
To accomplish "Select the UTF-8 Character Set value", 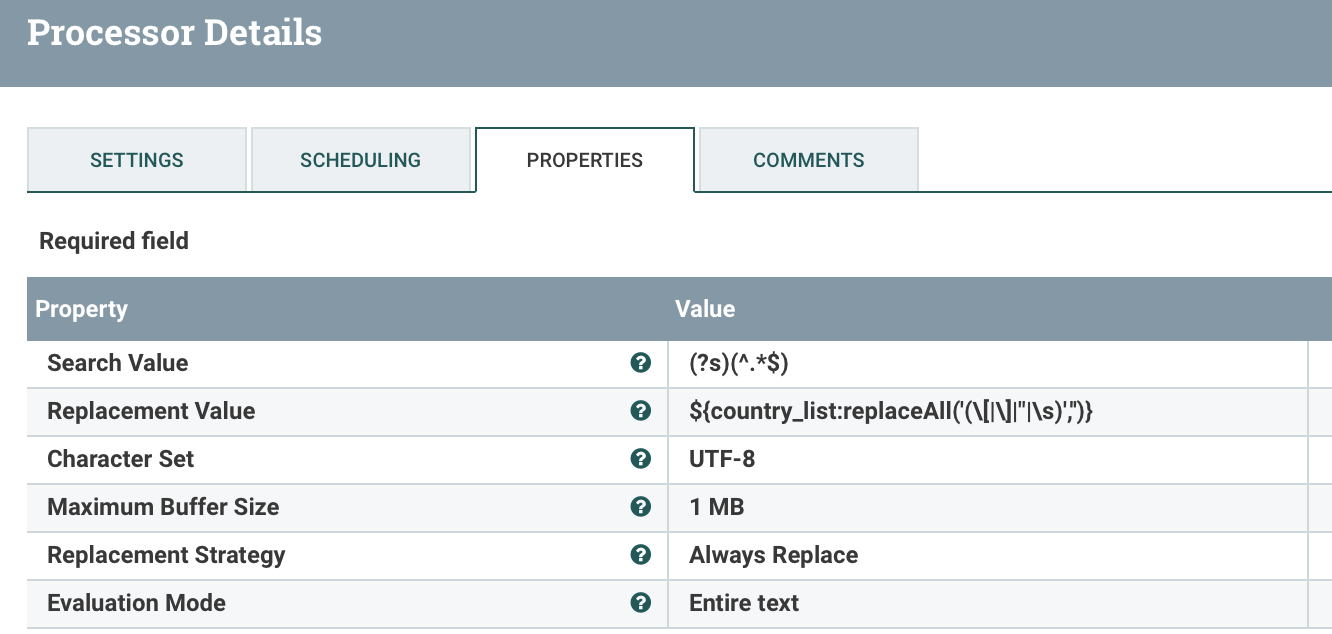I will [x=722, y=459].
